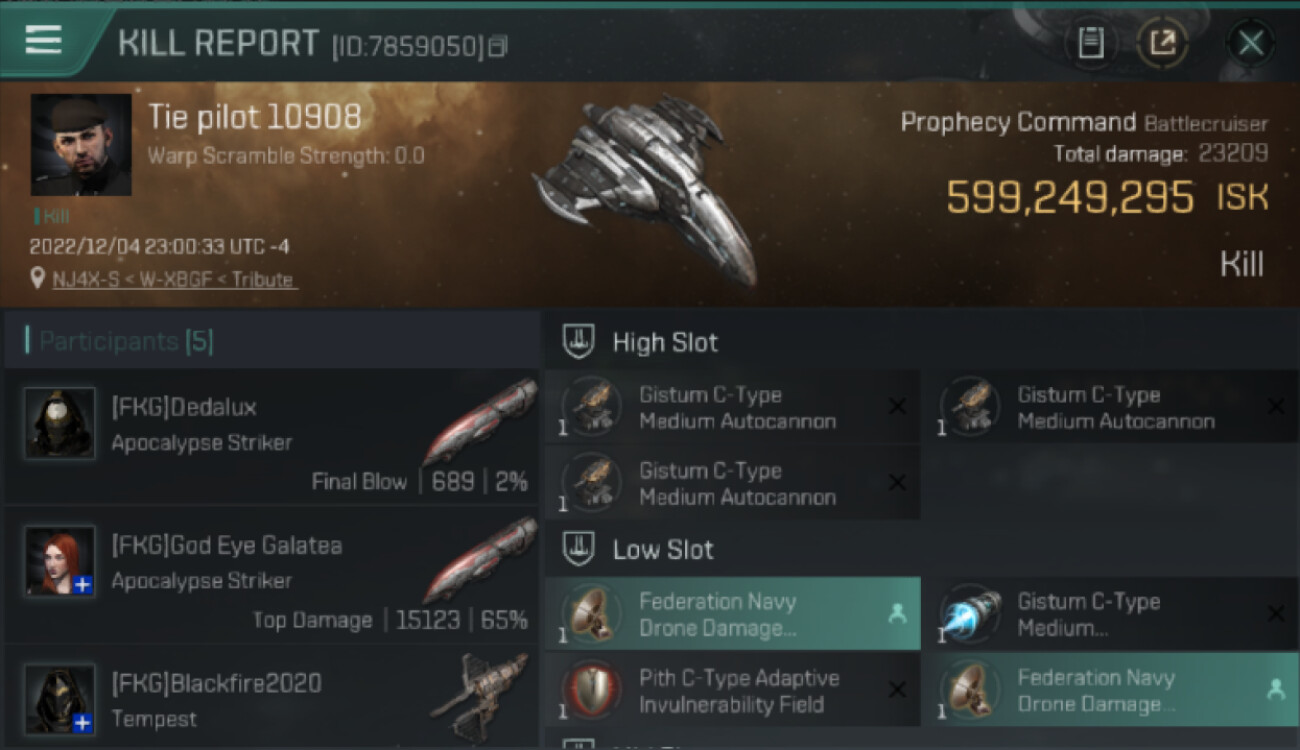Image resolution: width=1300 pixels, height=750 pixels.
Task: Follow the NJ4X-S location link
Action: coord(175,280)
